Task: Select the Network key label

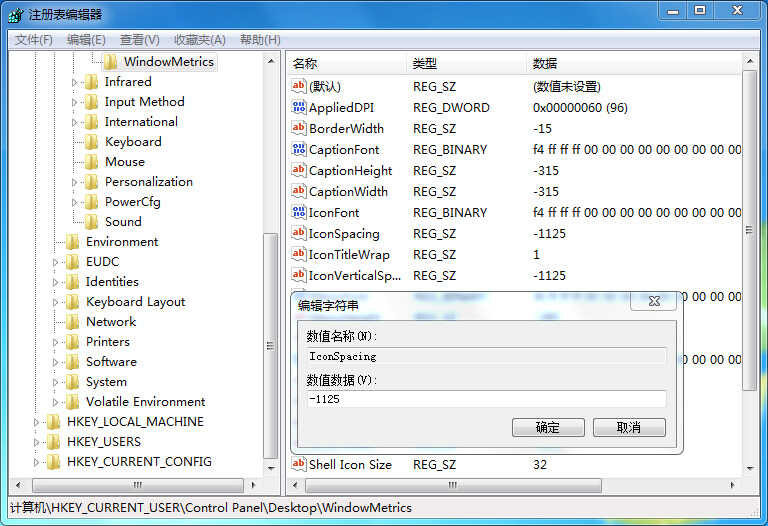Action: 111,322
